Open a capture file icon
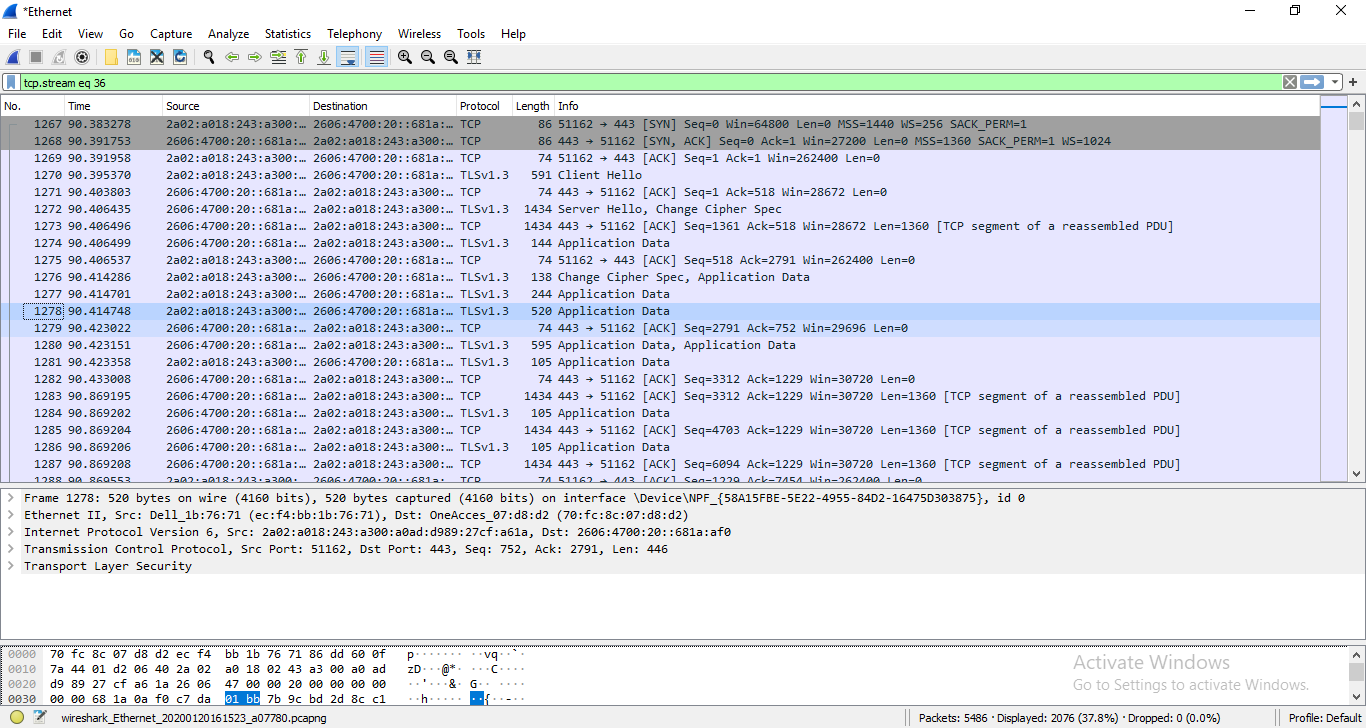Screen dimensions: 1366x728 111,57
